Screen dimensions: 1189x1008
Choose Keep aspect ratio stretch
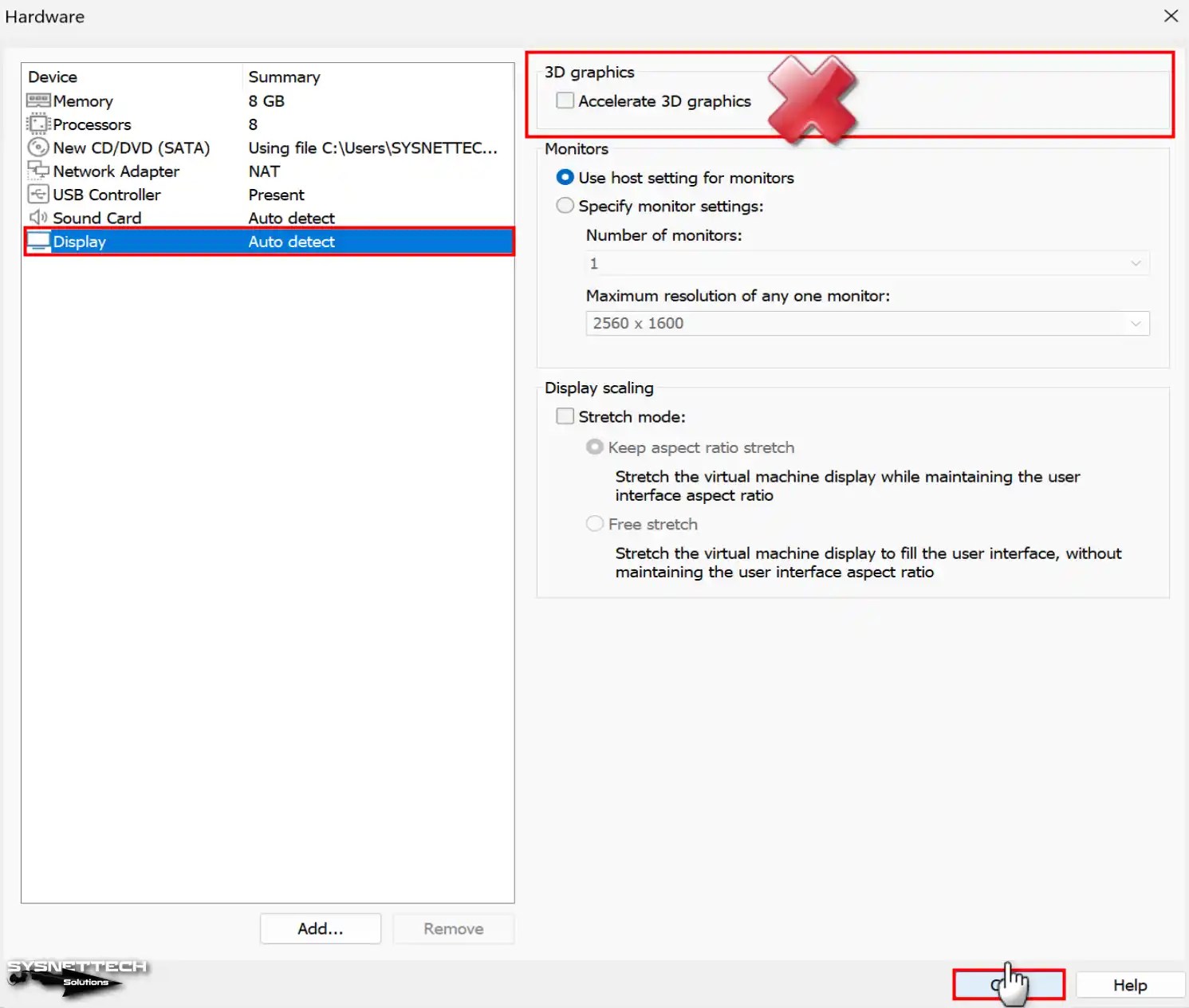pos(594,447)
